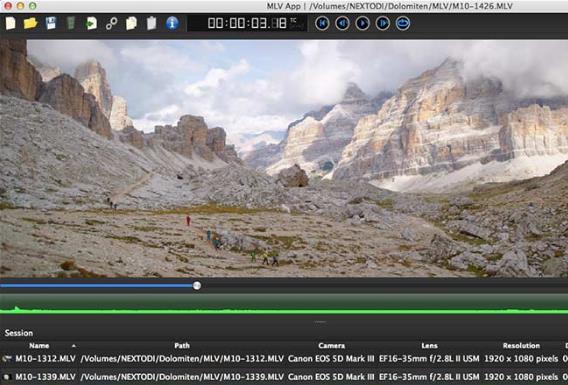Start playback with the play button
Viewport: 568px width, 385px height.
tap(363, 24)
